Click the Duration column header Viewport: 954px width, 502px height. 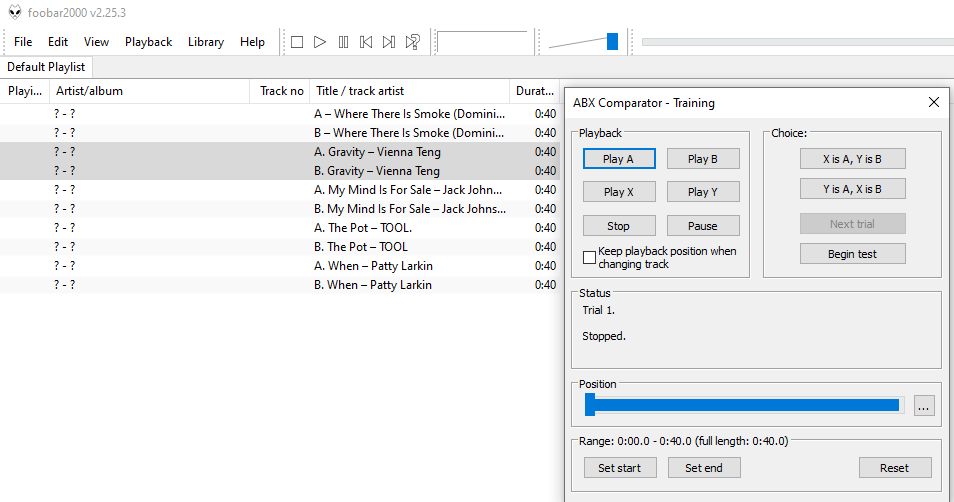[x=534, y=91]
